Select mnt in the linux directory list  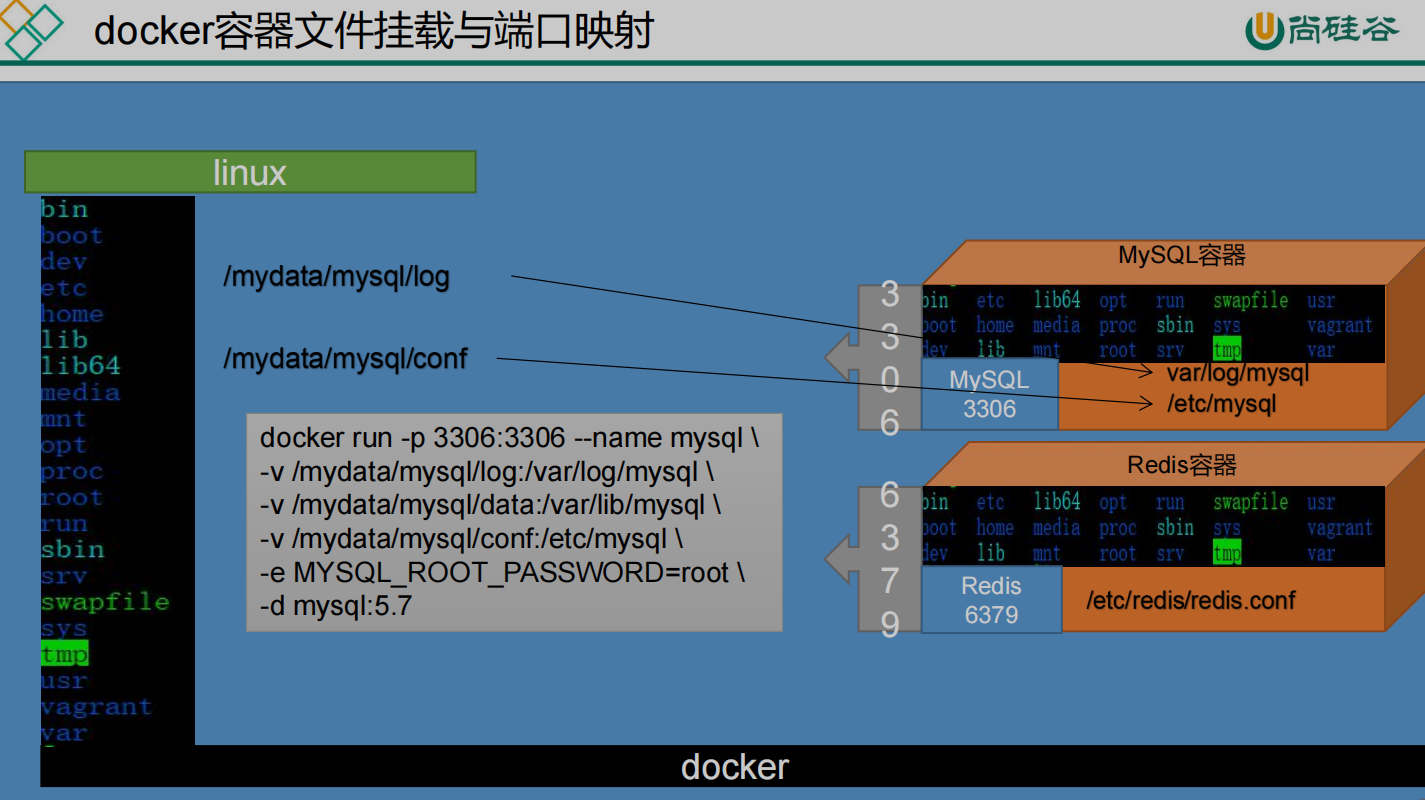(x=64, y=419)
